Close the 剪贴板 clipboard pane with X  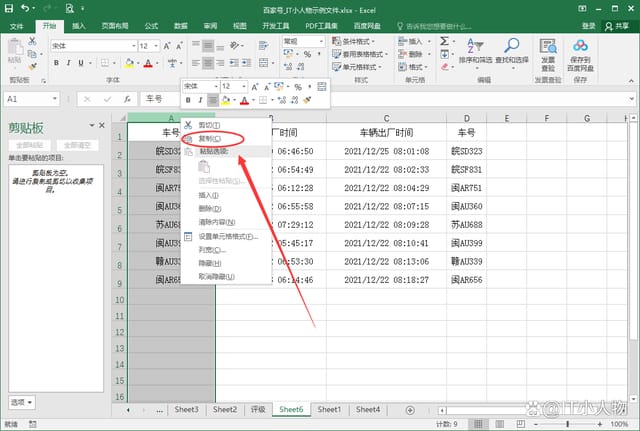click(102, 125)
